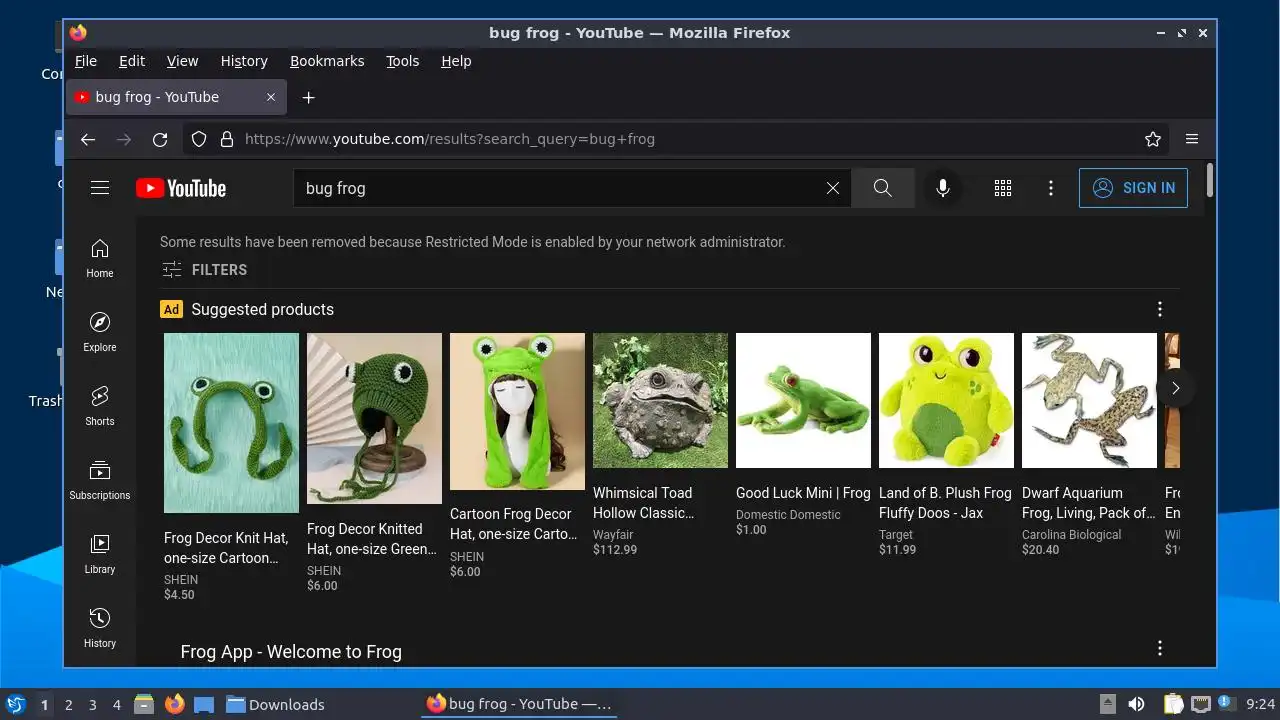This screenshot has height=720, width=1280.
Task: Switch to workspace 2 on the taskbar
Action: 68,704
